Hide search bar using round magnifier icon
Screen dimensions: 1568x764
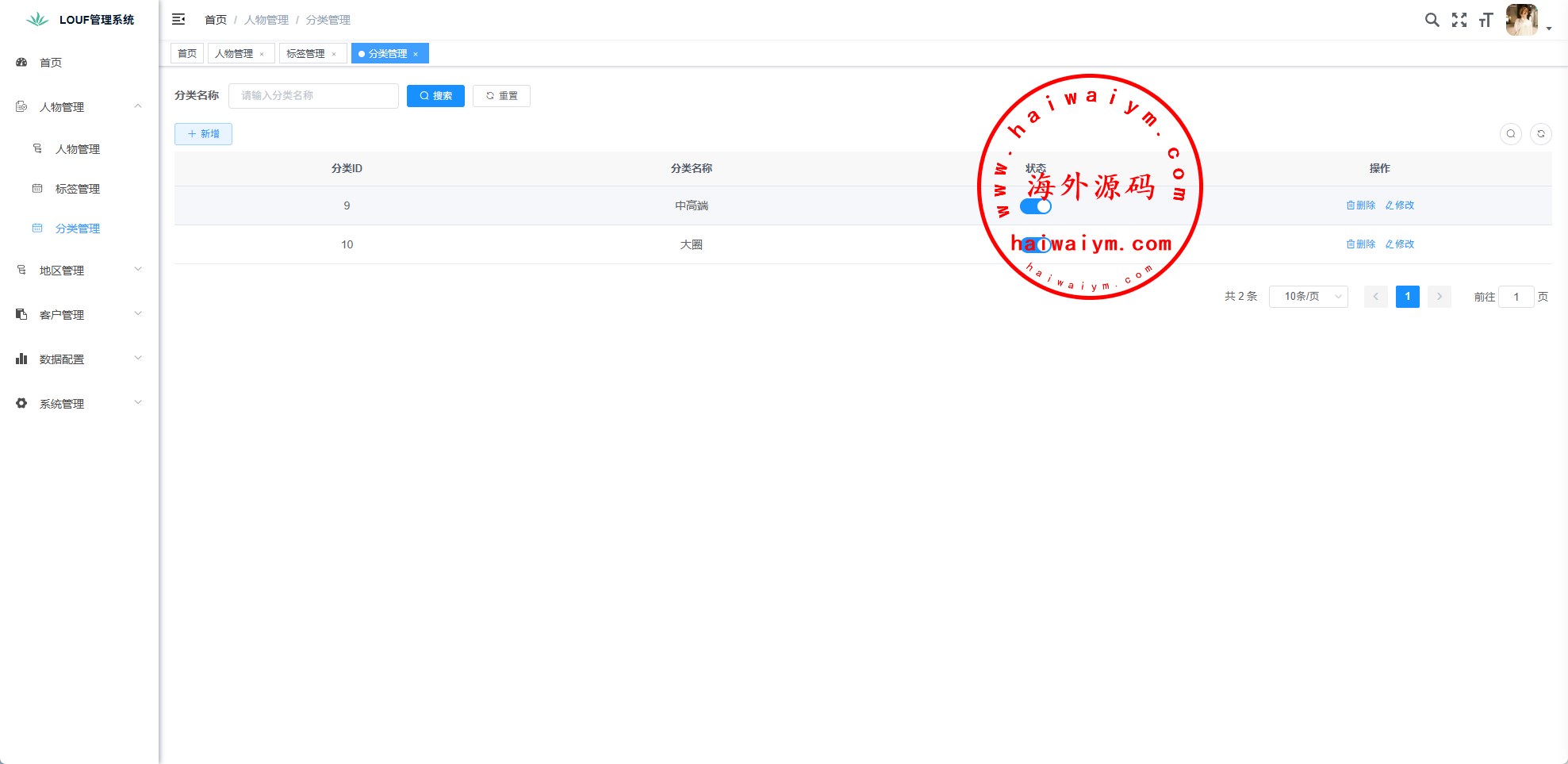click(x=1511, y=134)
